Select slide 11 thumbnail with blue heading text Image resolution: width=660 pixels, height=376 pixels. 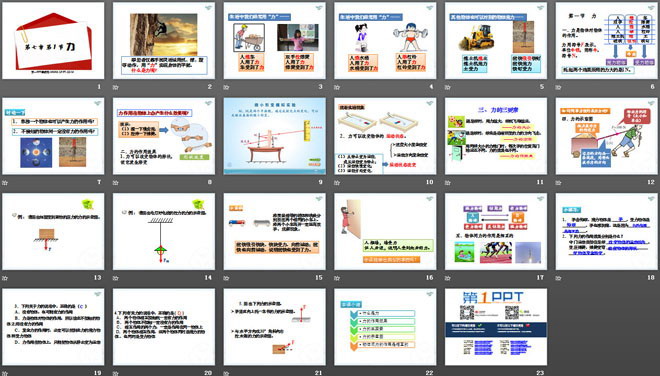click(496, 136)
